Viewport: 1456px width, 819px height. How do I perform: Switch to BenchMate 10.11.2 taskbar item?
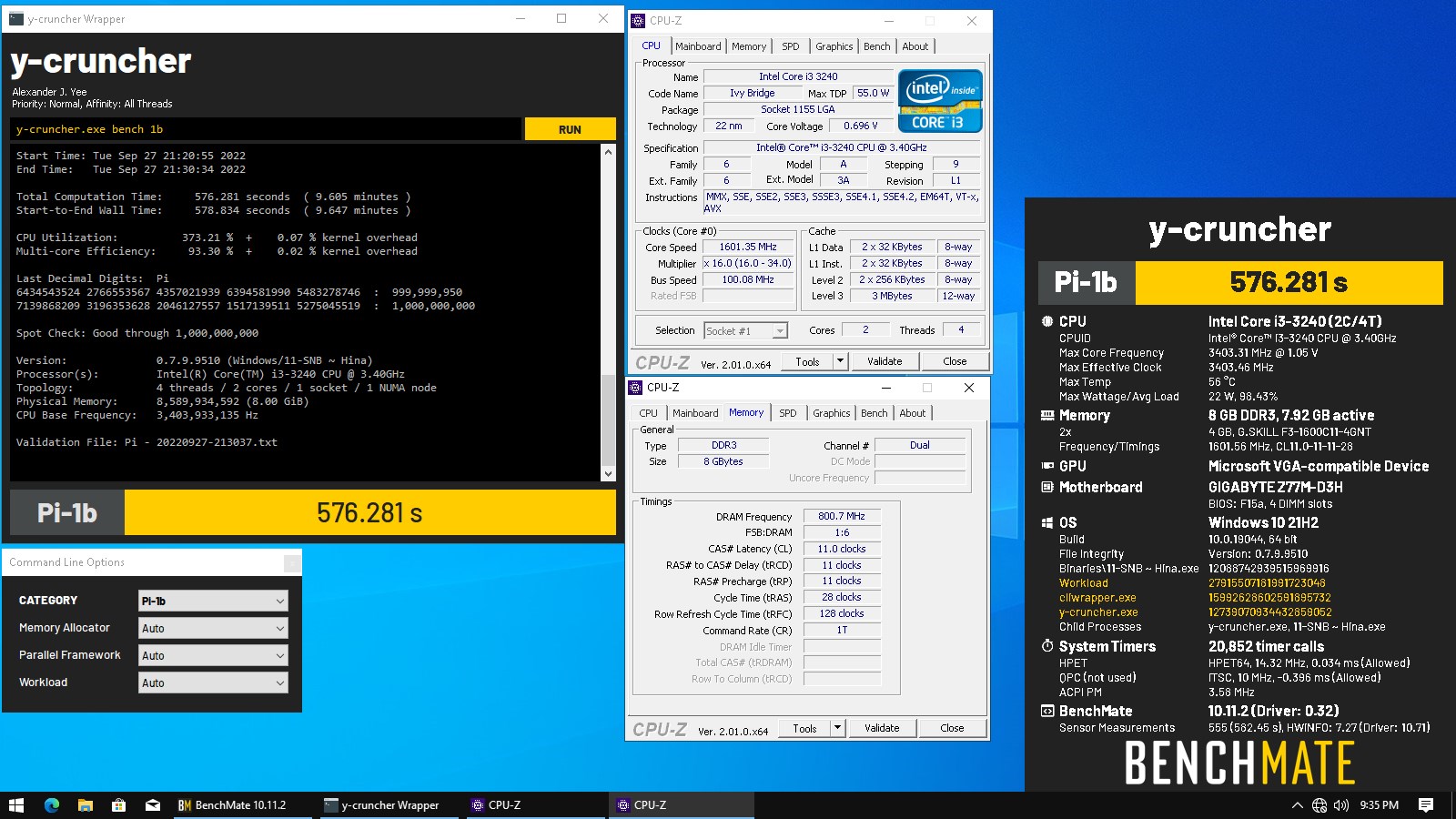241,805
